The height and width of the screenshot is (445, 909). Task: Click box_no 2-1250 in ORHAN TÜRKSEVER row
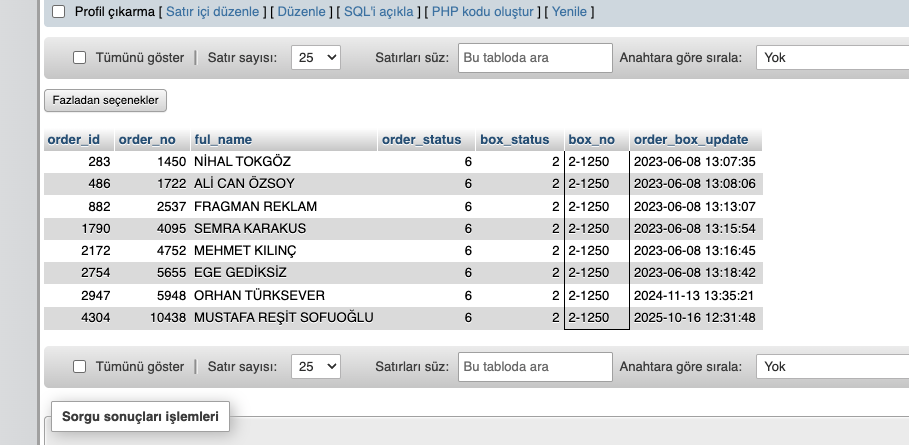(589, 296)
